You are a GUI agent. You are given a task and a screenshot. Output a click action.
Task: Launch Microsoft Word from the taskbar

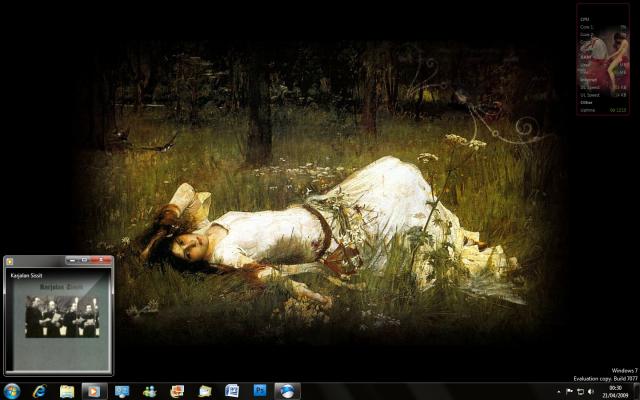click(232, 391)
